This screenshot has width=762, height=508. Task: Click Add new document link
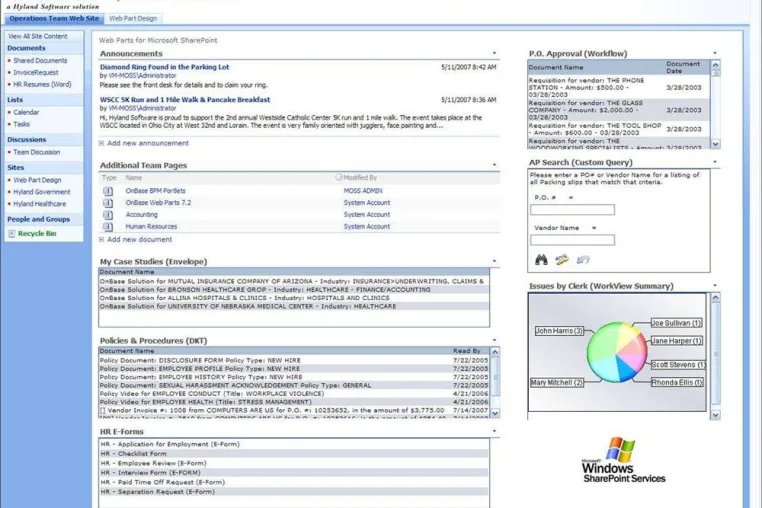(139, 240)
